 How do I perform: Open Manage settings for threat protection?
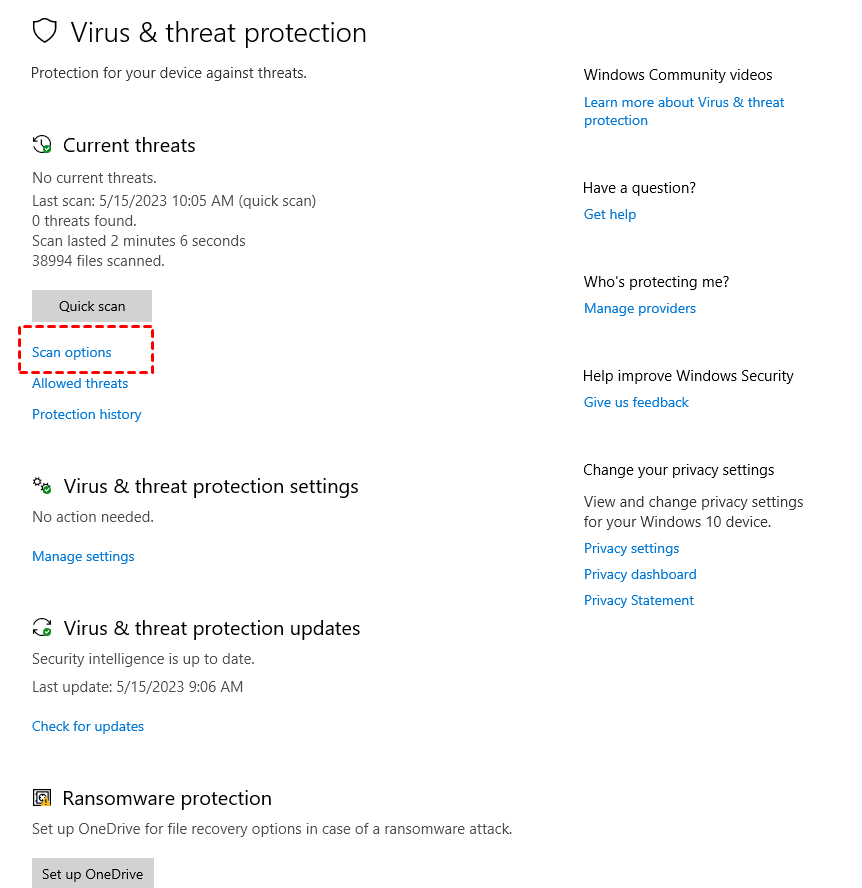[83, 556]
